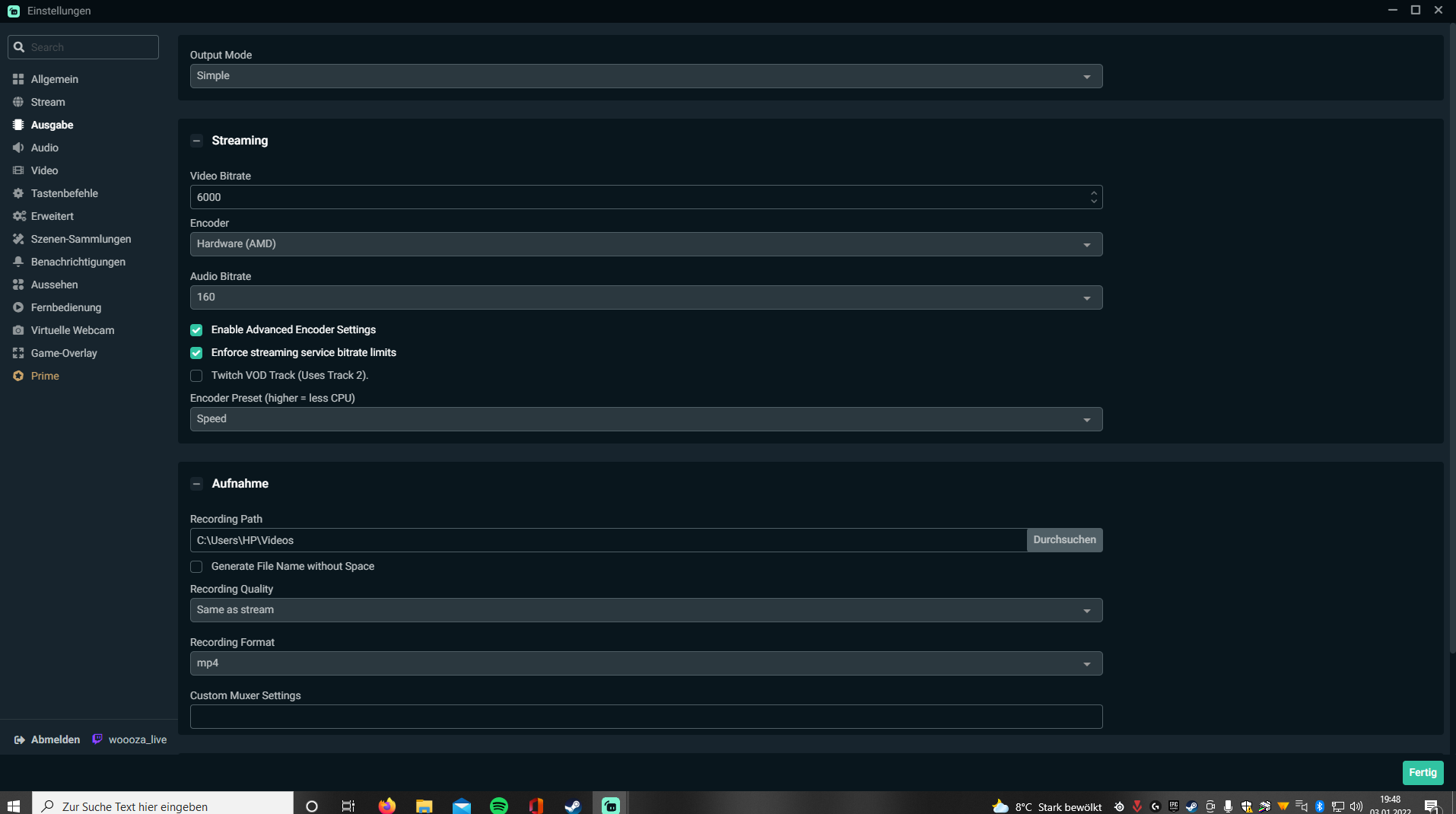Image resolution: width=1456 pixels, height=814 pixels.
Task: Switch to the Erweitert settings category
Action: (52, 216)
